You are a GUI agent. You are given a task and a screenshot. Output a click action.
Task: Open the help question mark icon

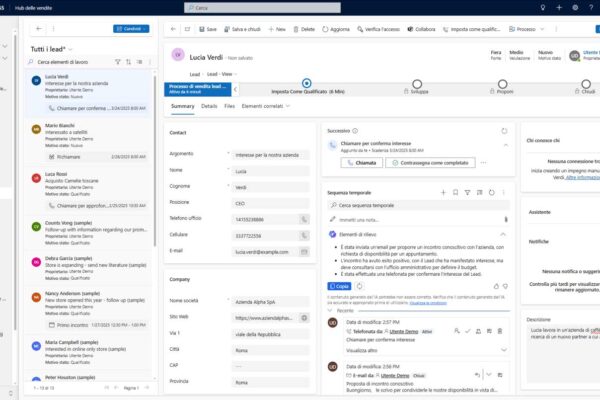pos(591,7)
